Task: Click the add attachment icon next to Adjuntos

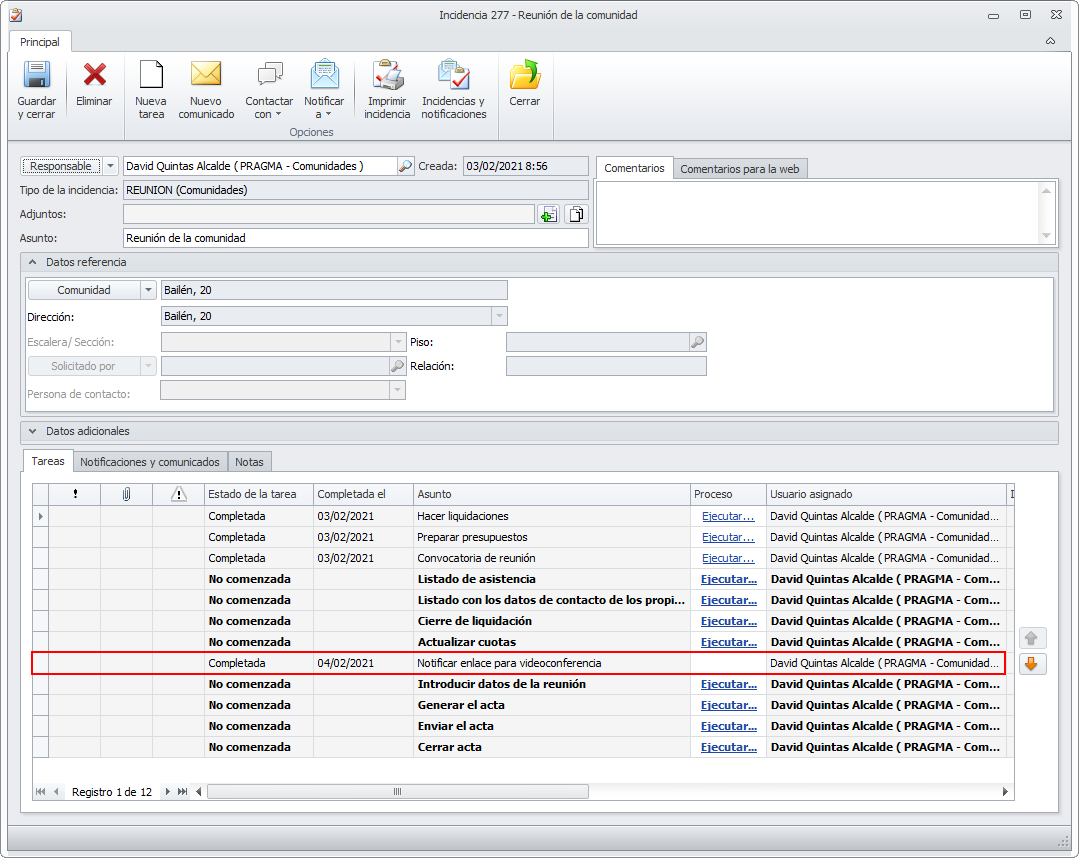Action: pos(548,214)
